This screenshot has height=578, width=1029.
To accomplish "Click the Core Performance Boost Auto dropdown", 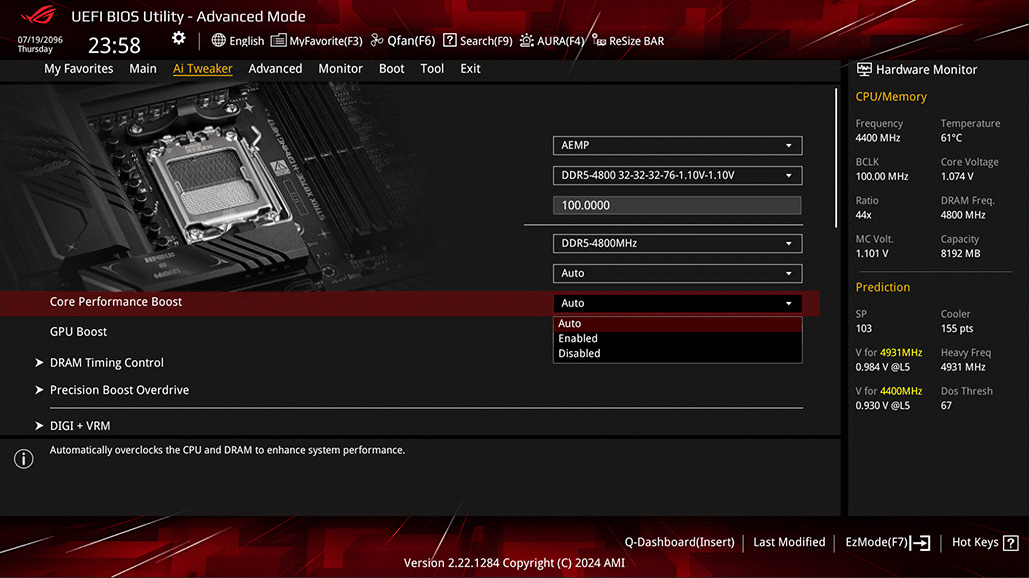I will coord(677,303).
